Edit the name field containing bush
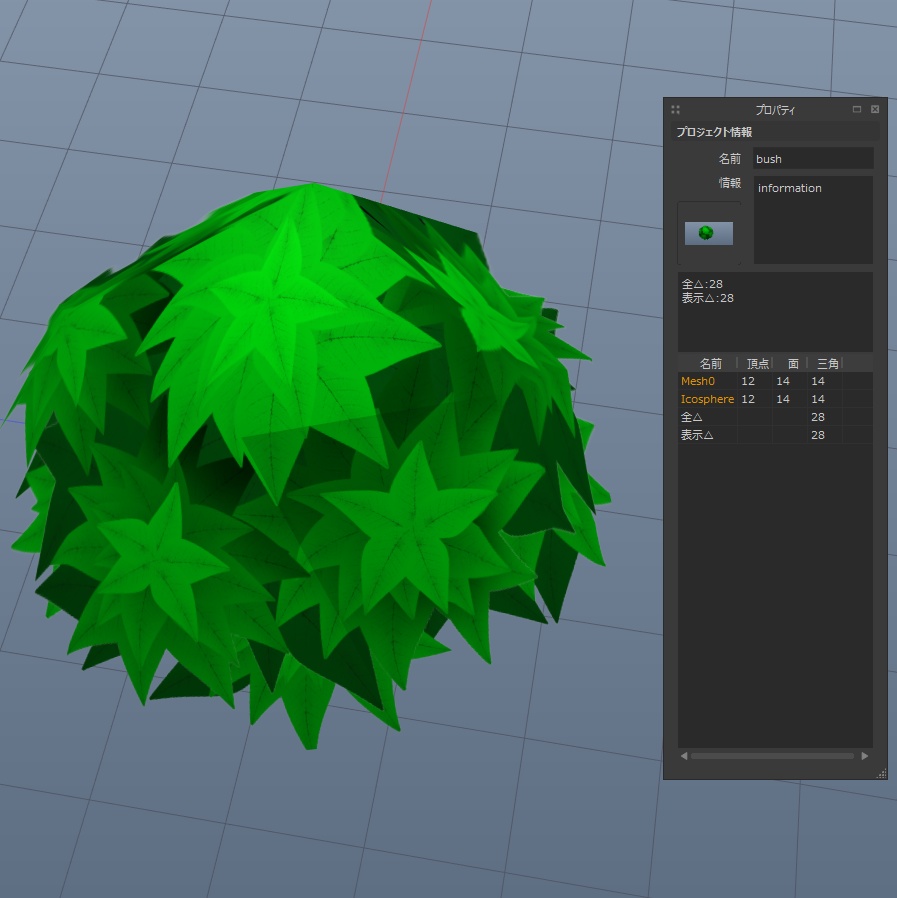Viewport: 897px width, 898px height. [x=812, y=158]
